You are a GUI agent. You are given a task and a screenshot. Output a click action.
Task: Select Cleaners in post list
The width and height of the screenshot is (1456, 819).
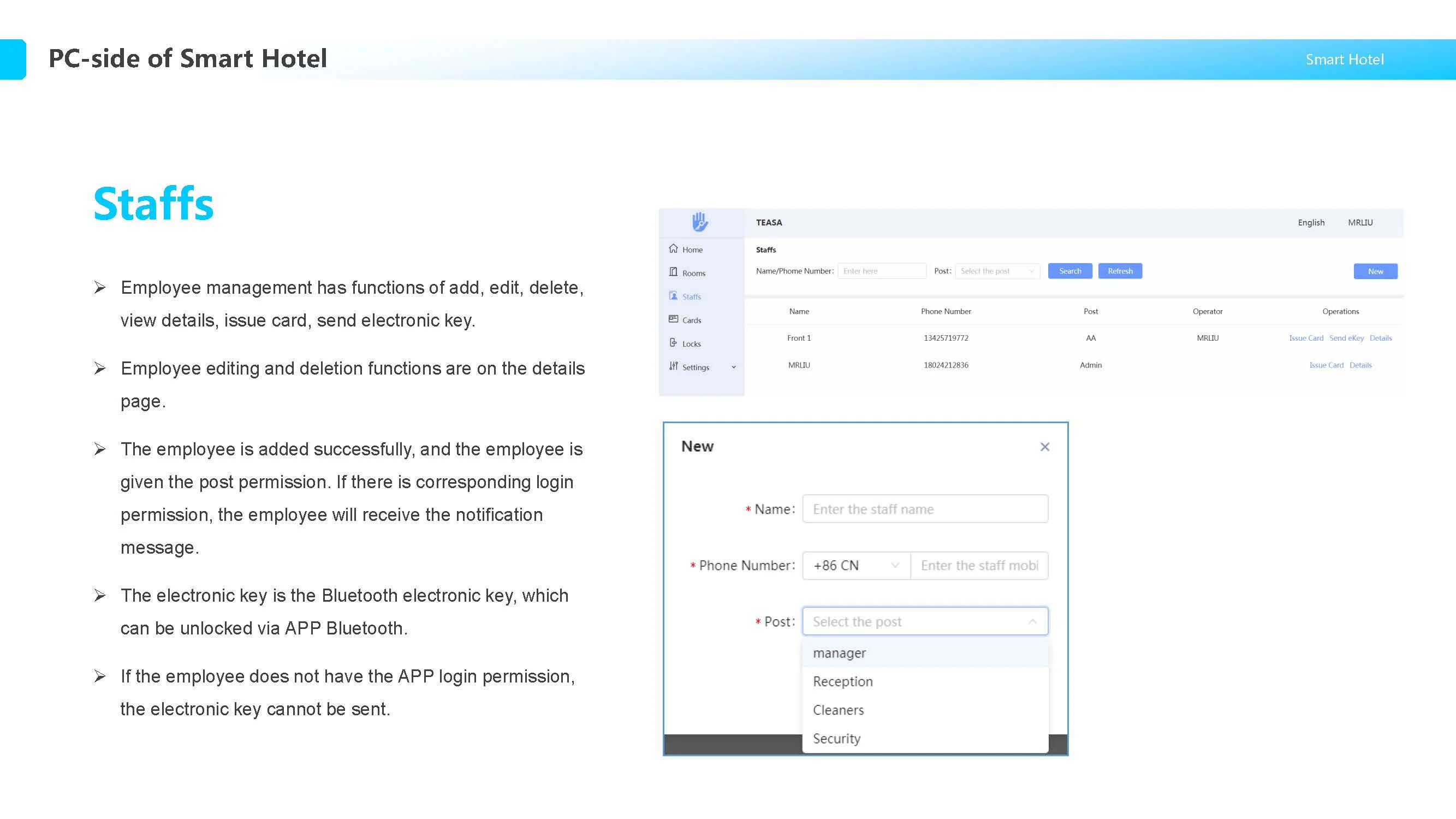point(838,710)
